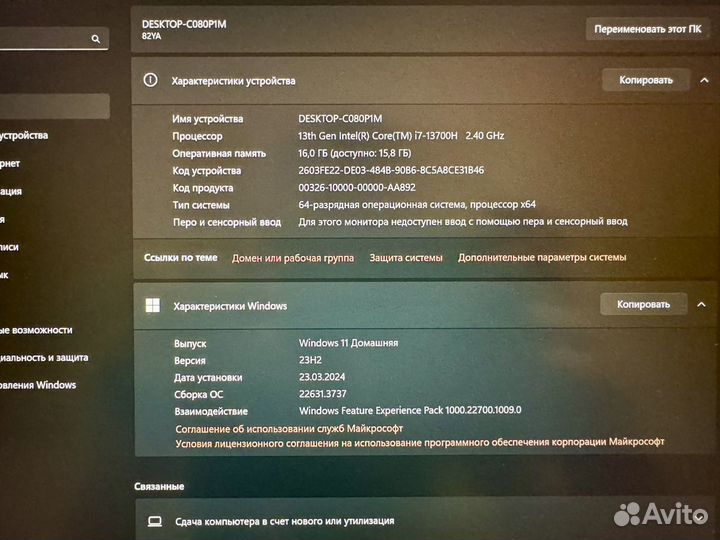The height and width of the screenshot is (540, 720).
Task: Copy Windows specifications with Копировать
Action: (x=643, y=304)
